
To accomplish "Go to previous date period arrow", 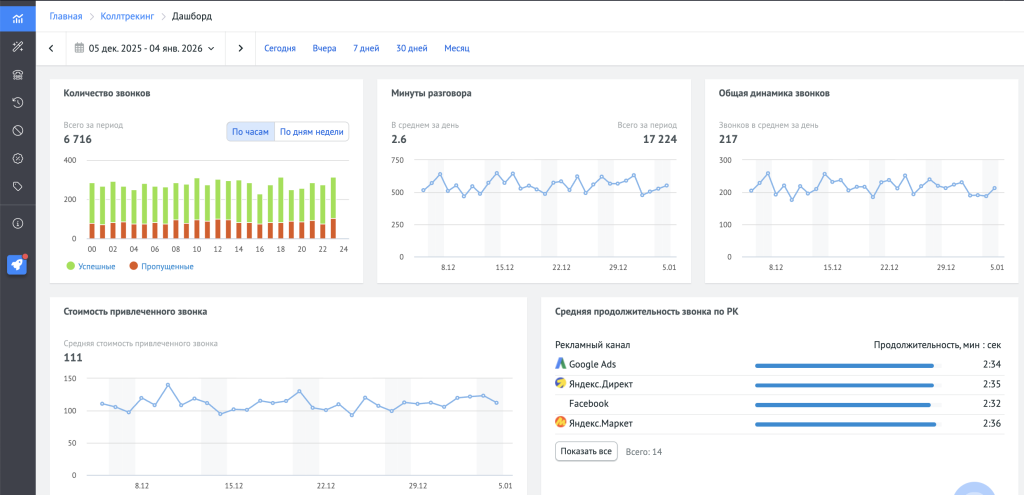I will pos(51,48).
